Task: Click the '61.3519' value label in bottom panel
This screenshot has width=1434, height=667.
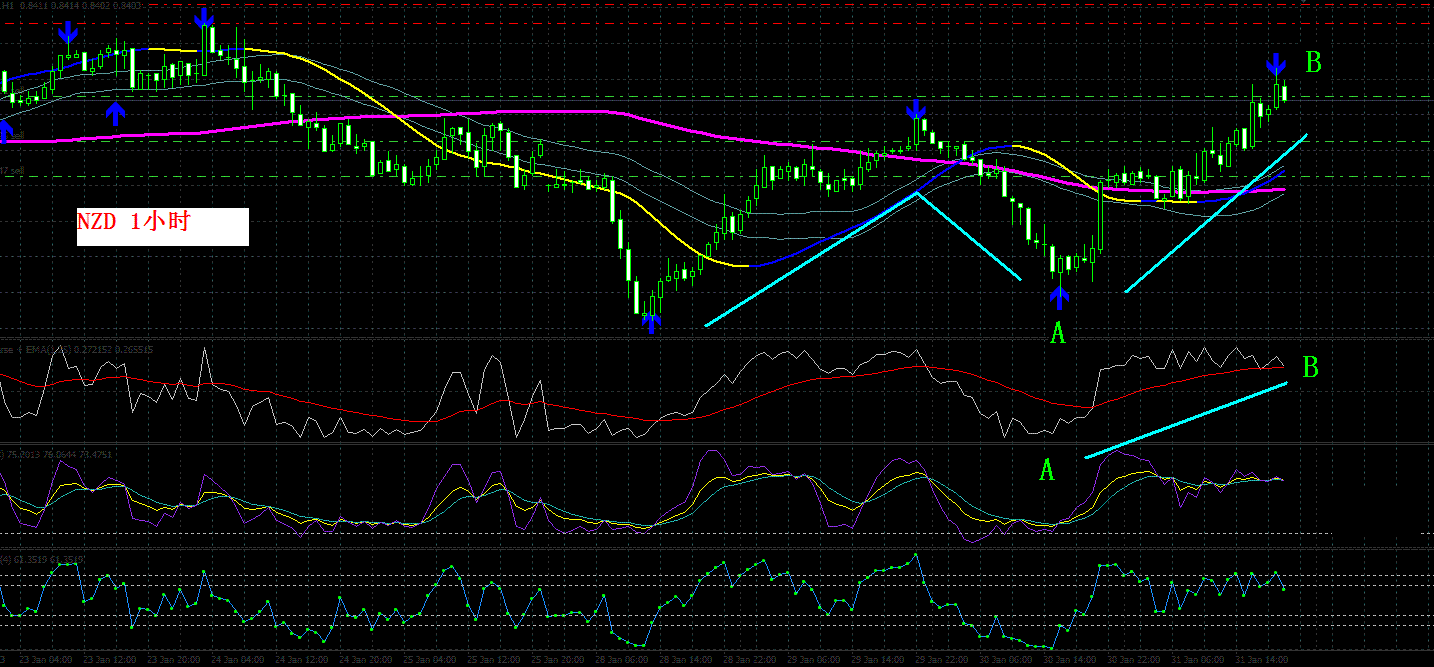Action: 42,559
